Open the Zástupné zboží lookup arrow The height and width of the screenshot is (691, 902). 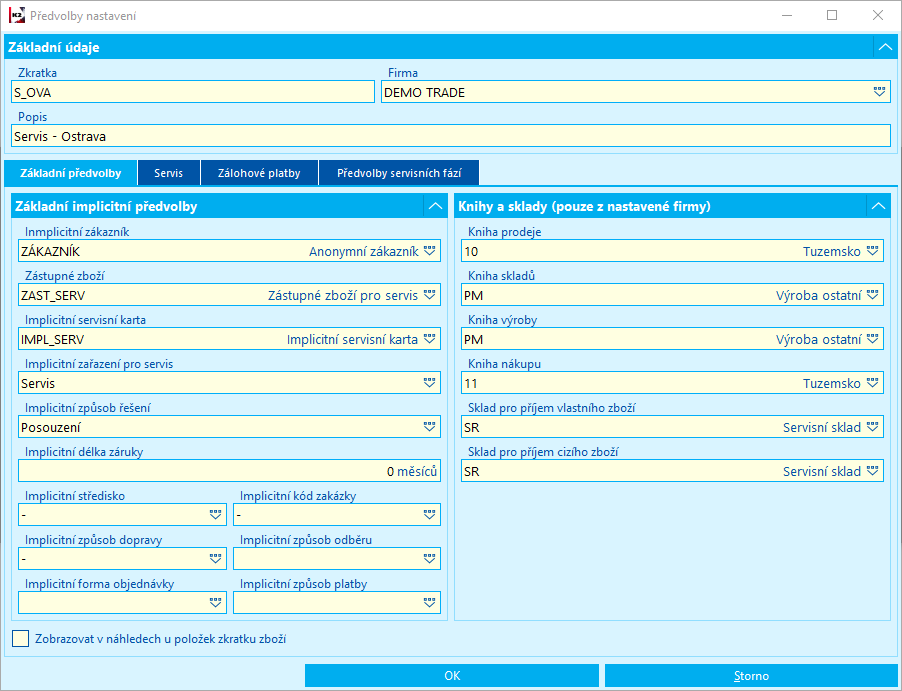pos(429,295)
